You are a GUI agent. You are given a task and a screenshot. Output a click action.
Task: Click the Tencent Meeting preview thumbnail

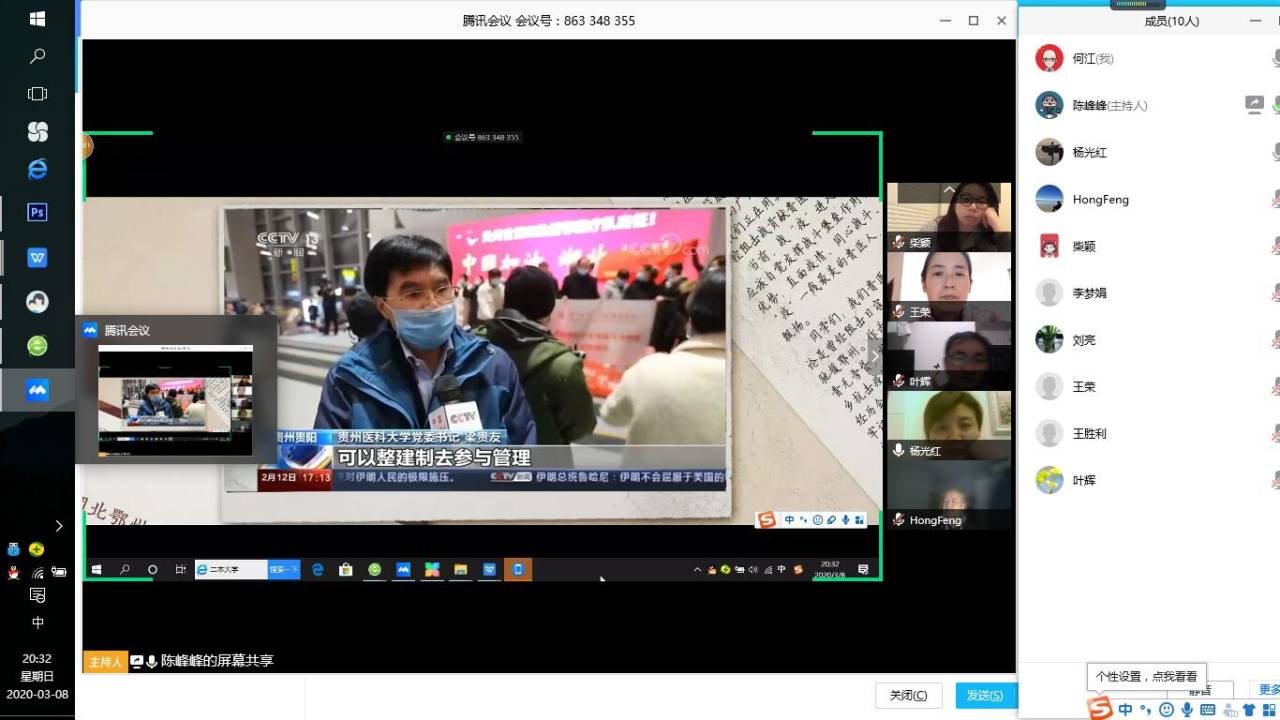tap(175, 400)
